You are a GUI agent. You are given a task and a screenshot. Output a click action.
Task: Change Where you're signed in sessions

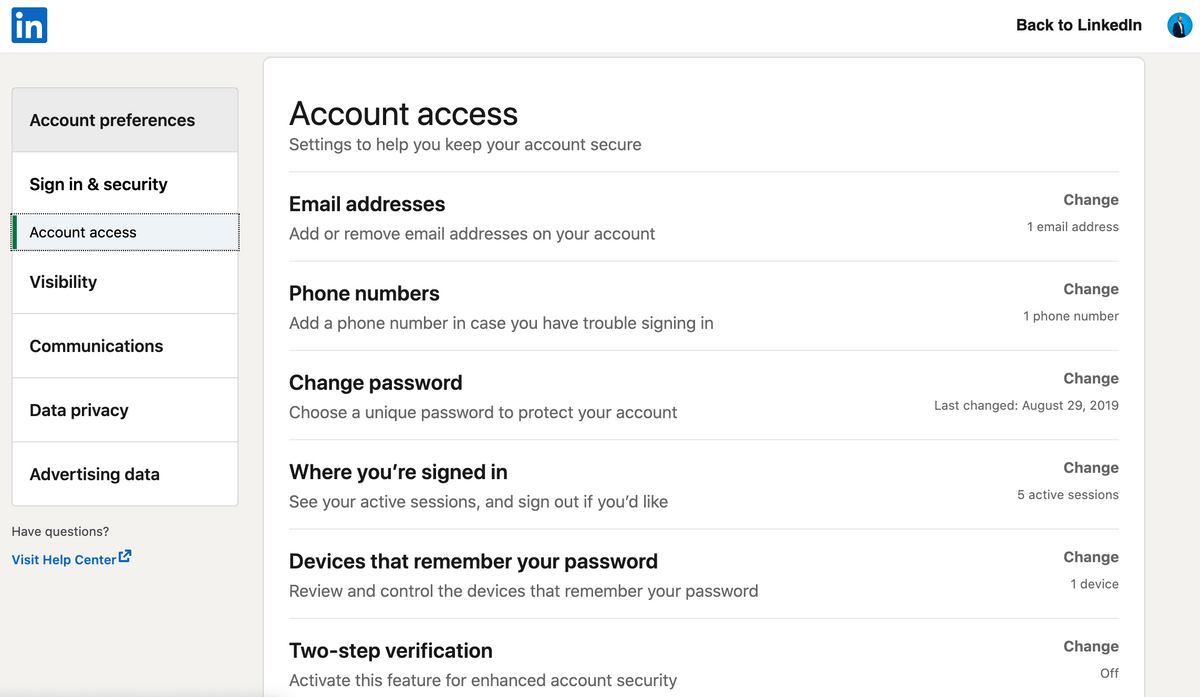pos(1091,467)
